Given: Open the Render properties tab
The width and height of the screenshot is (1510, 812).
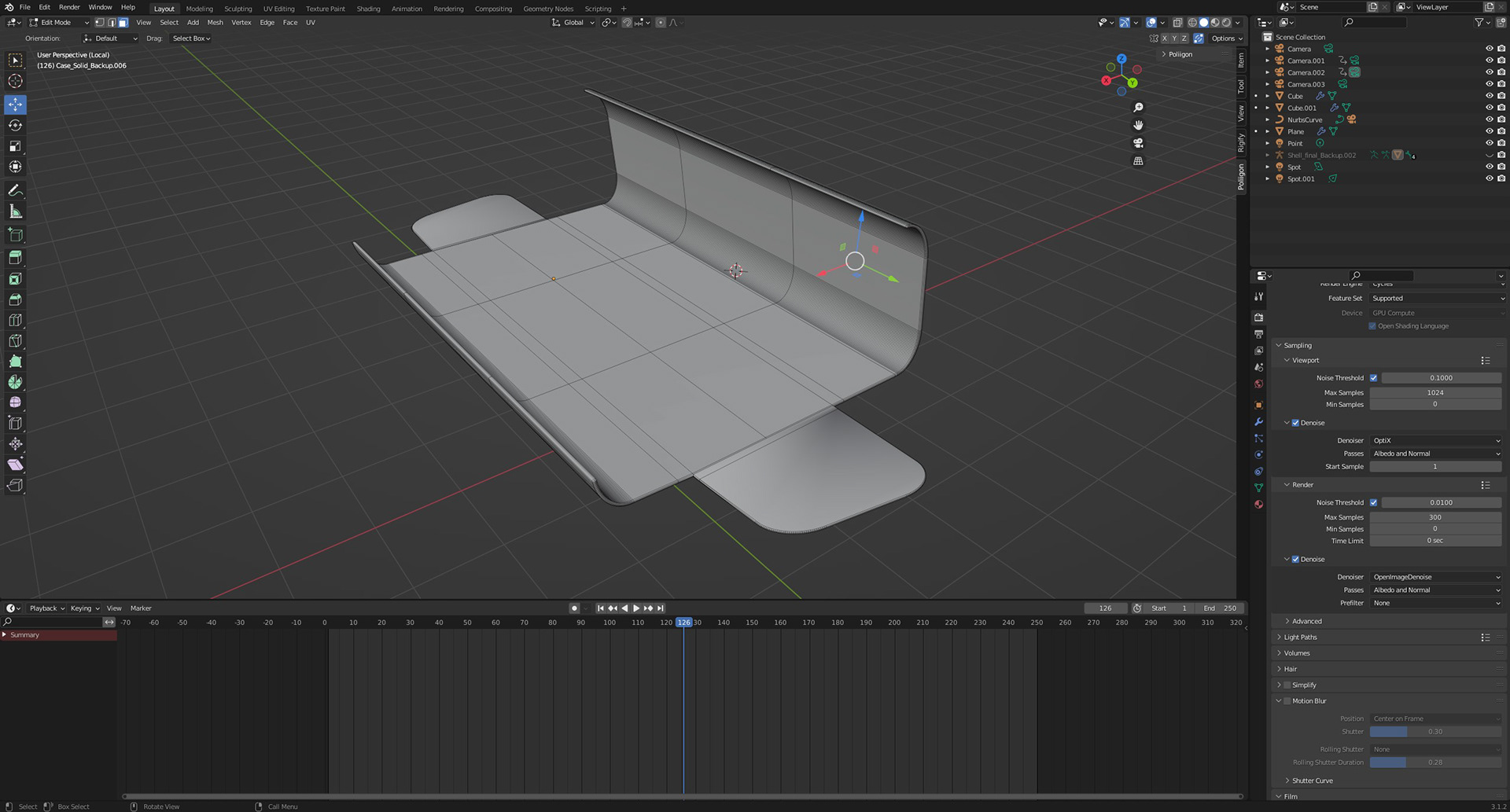Looking at the screenshot, I should click(1258, 318).
